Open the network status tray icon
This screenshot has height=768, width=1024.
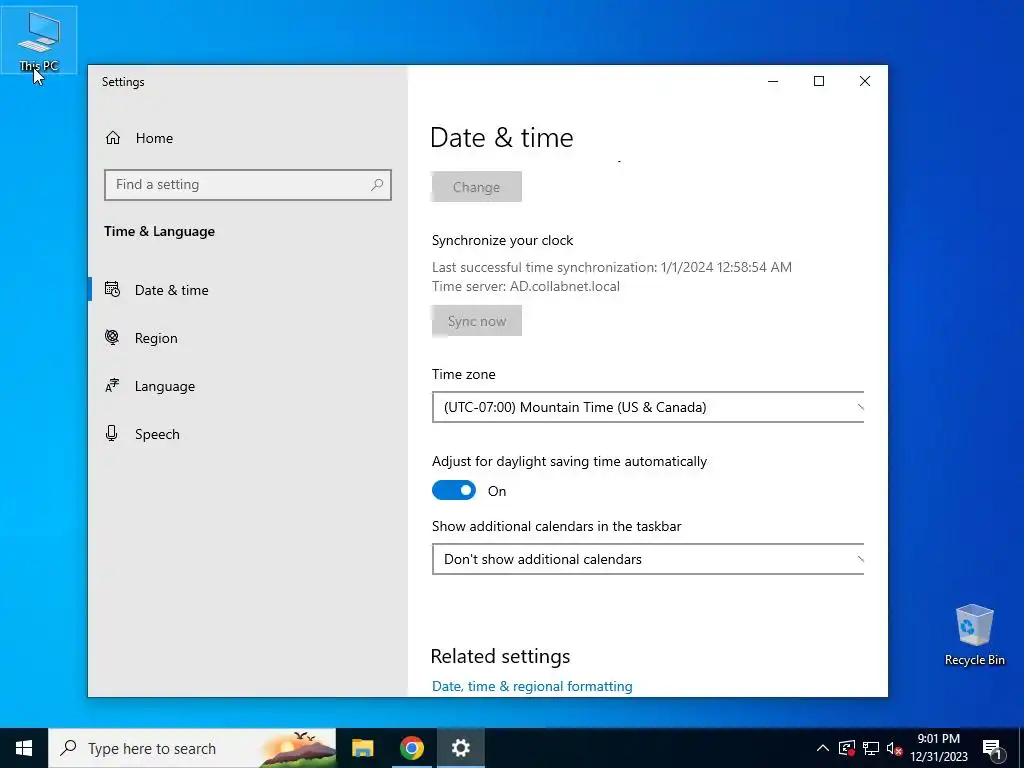(871, 748)
